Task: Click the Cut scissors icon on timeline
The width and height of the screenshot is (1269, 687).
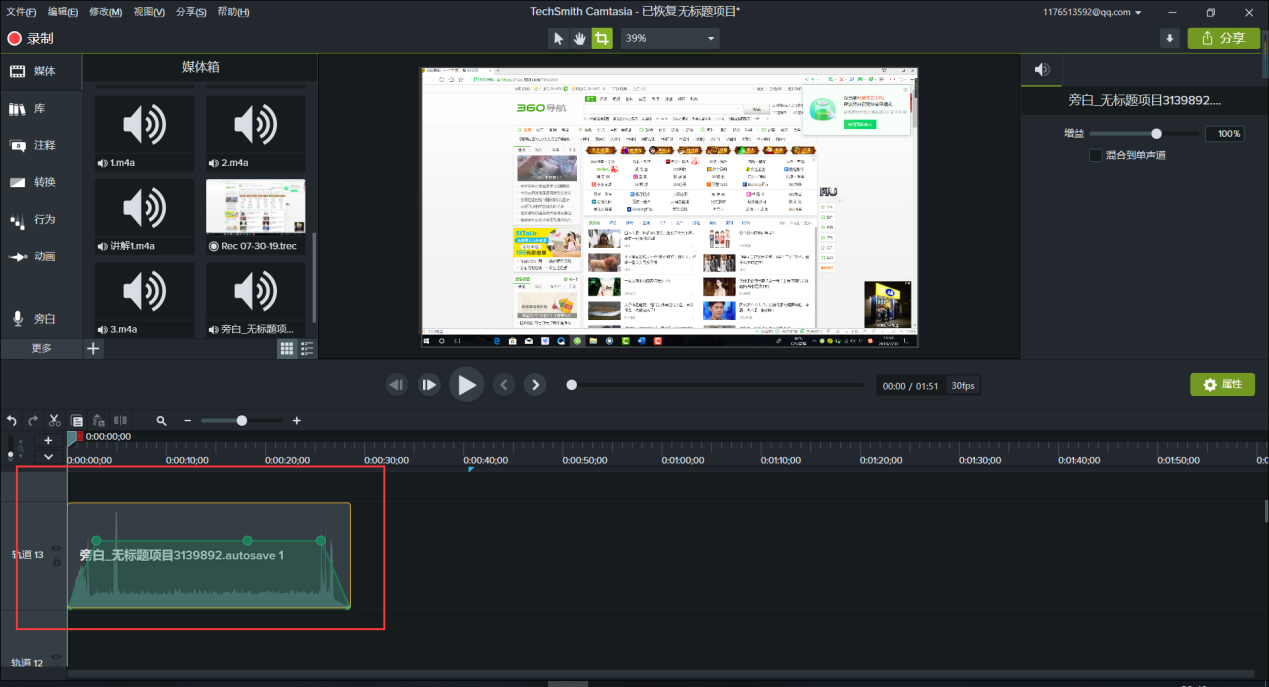Action: click(55, 421)
